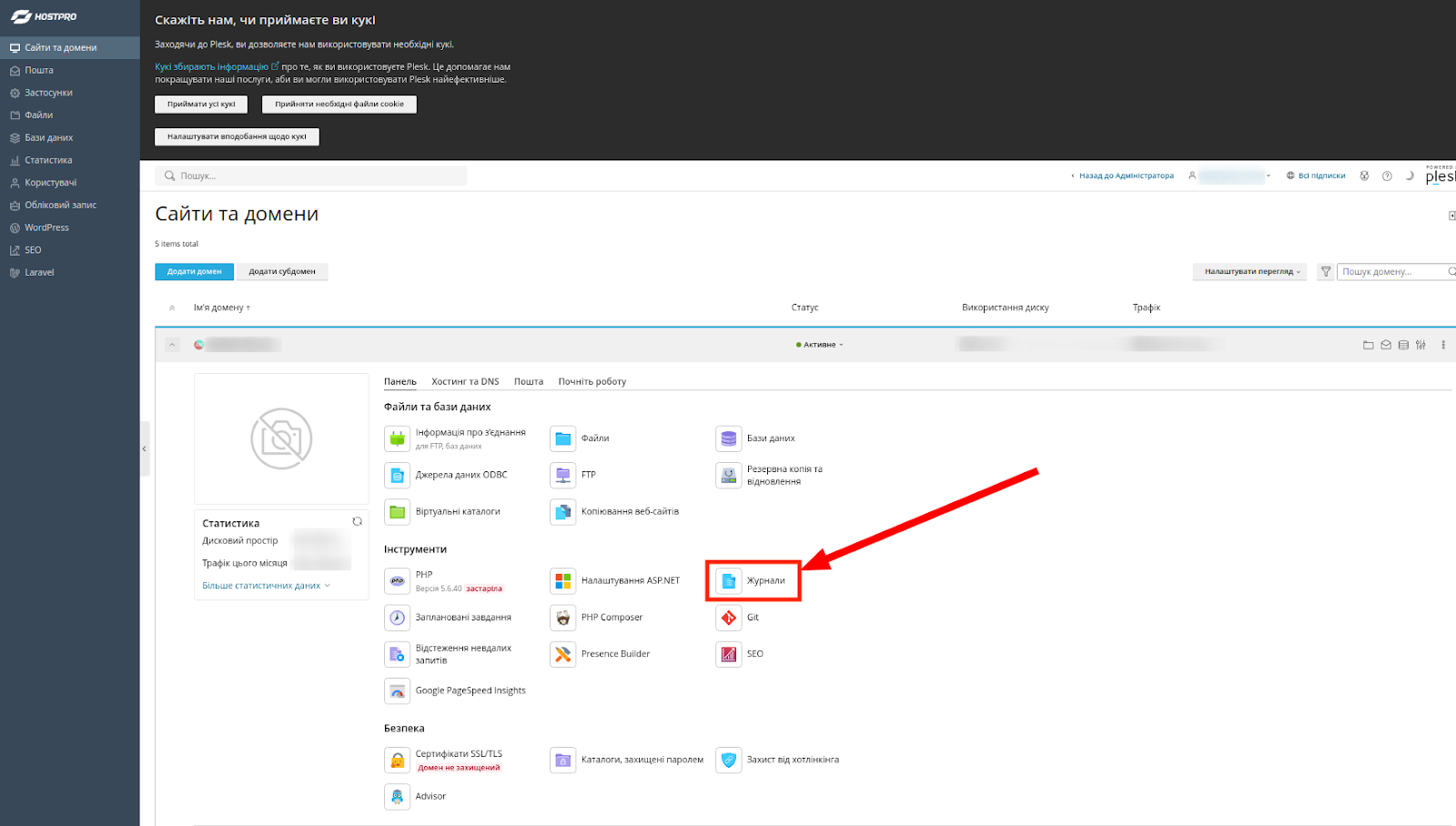Expand Більше статистичних даних
The height and width of the screenshot is (826, 1456).
(x=266, y=586)
